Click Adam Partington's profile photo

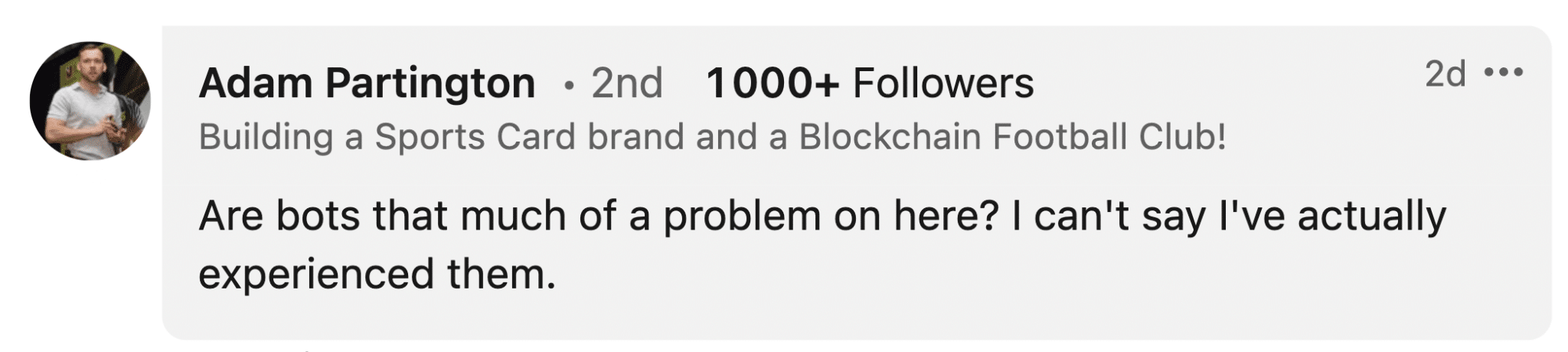coord(90,101)
